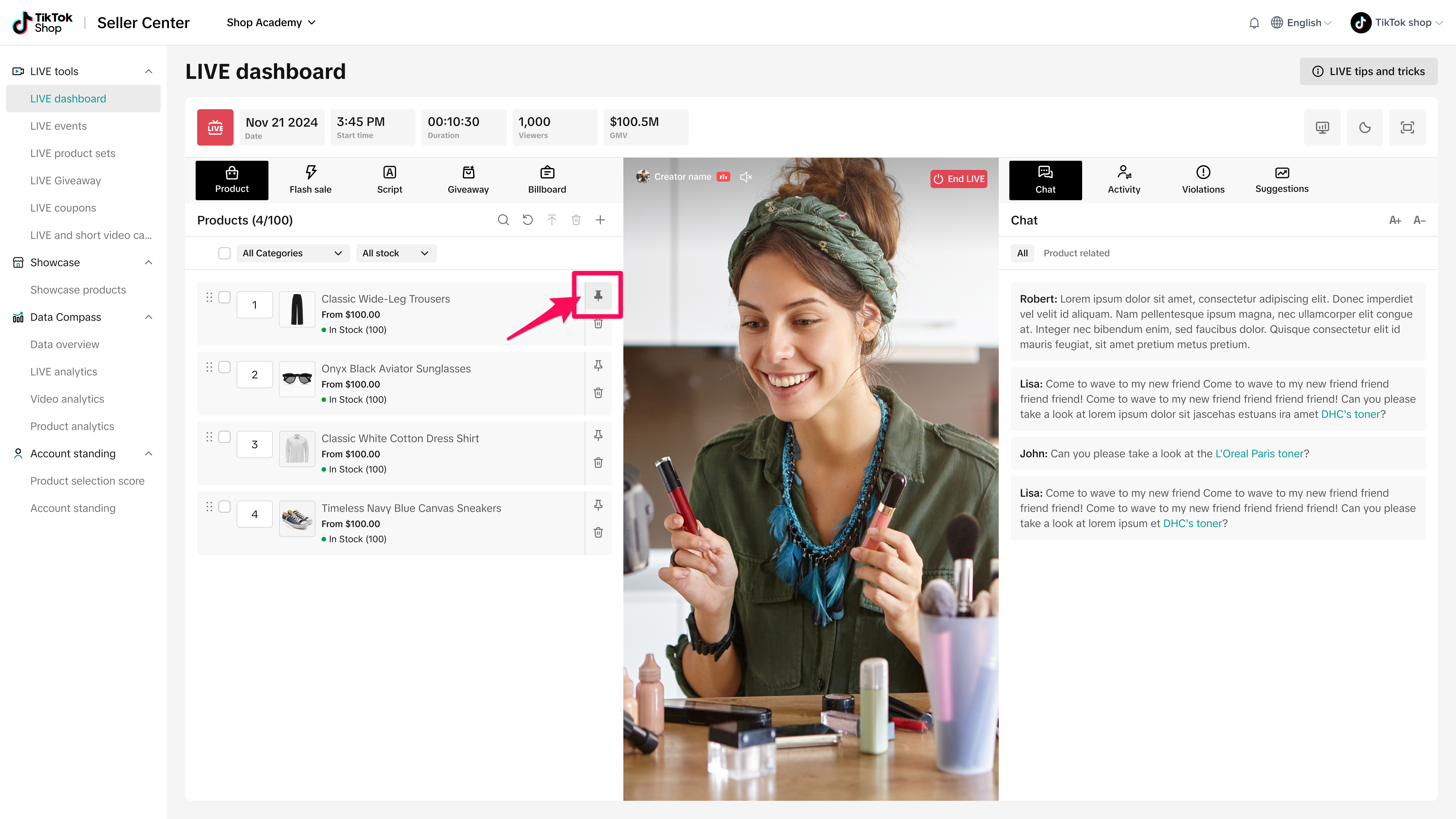Open the Violations tab
This screenshot has width=1456, height=819.
tap(1203, 180)
